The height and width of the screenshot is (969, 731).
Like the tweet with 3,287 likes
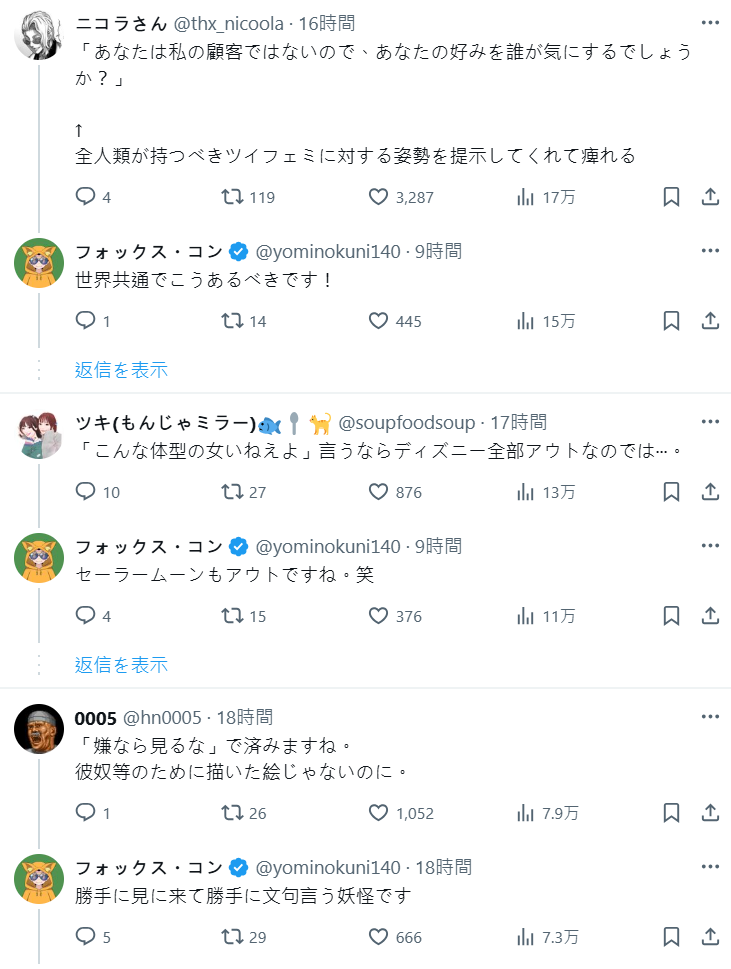click(x=378, y=197)
